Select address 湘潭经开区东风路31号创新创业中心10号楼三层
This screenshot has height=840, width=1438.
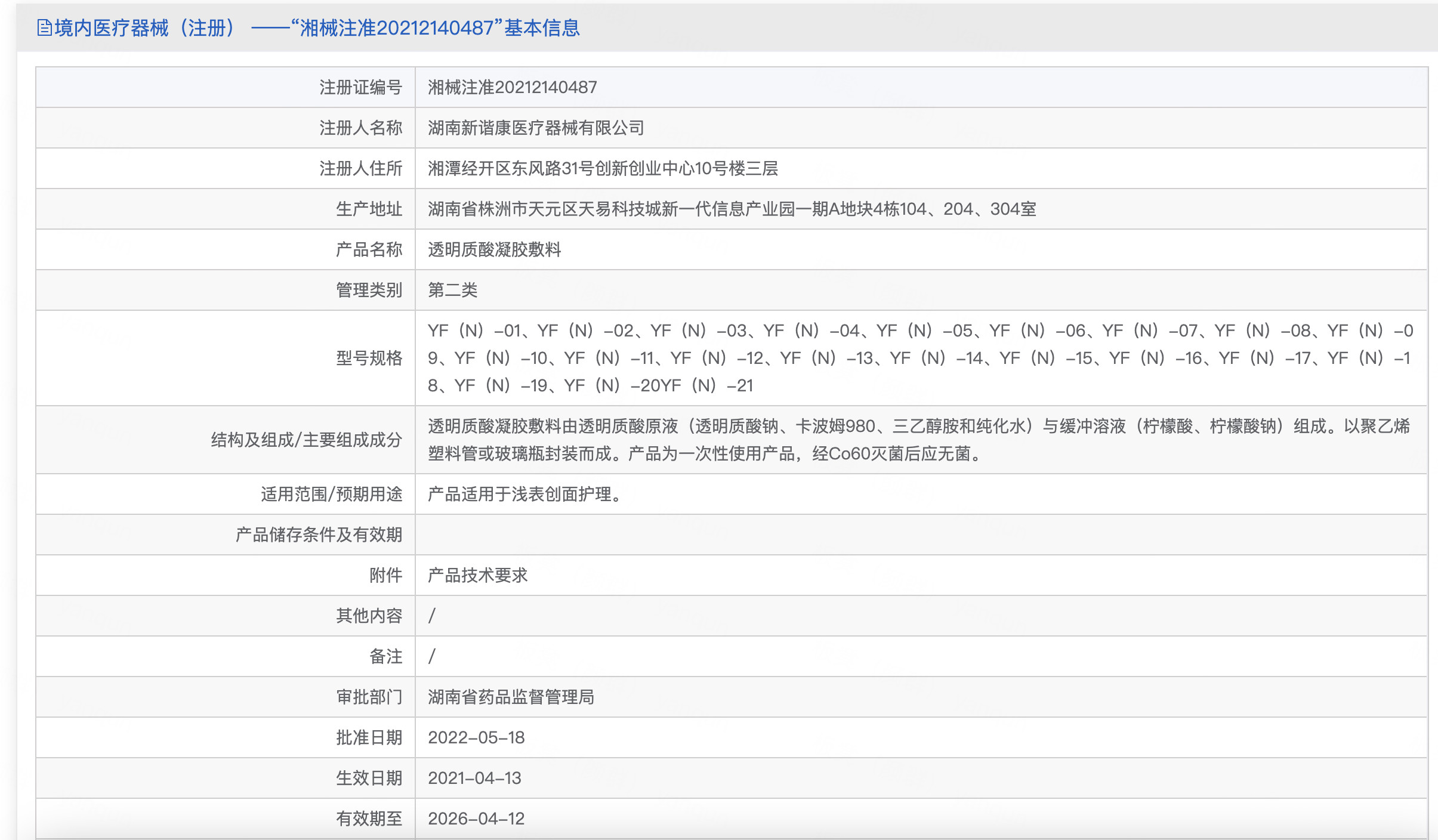click(x=603, y=168)
